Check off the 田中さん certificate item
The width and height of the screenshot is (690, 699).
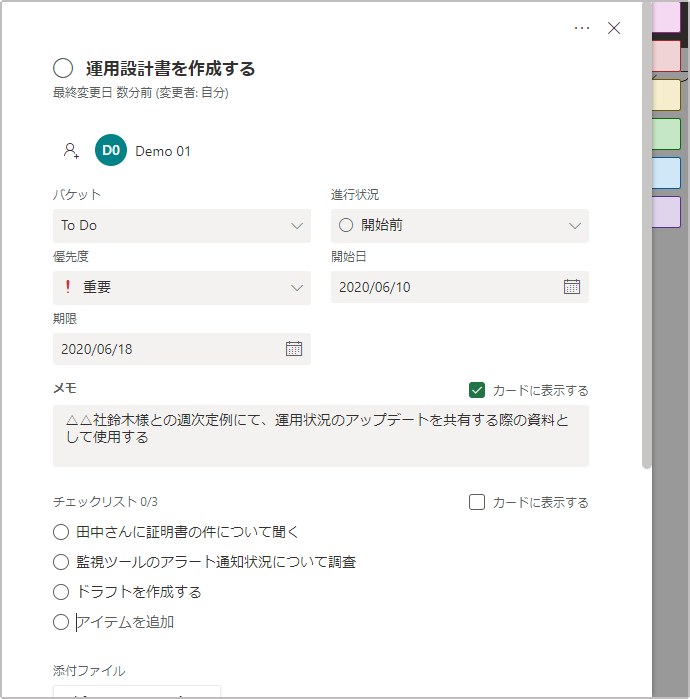pyautogui.click(x=61, y=532)
